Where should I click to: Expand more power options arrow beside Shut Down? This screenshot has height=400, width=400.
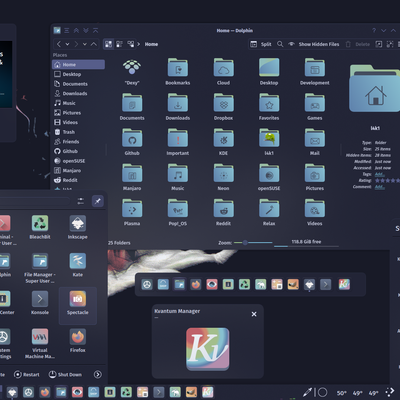point(97,374)
